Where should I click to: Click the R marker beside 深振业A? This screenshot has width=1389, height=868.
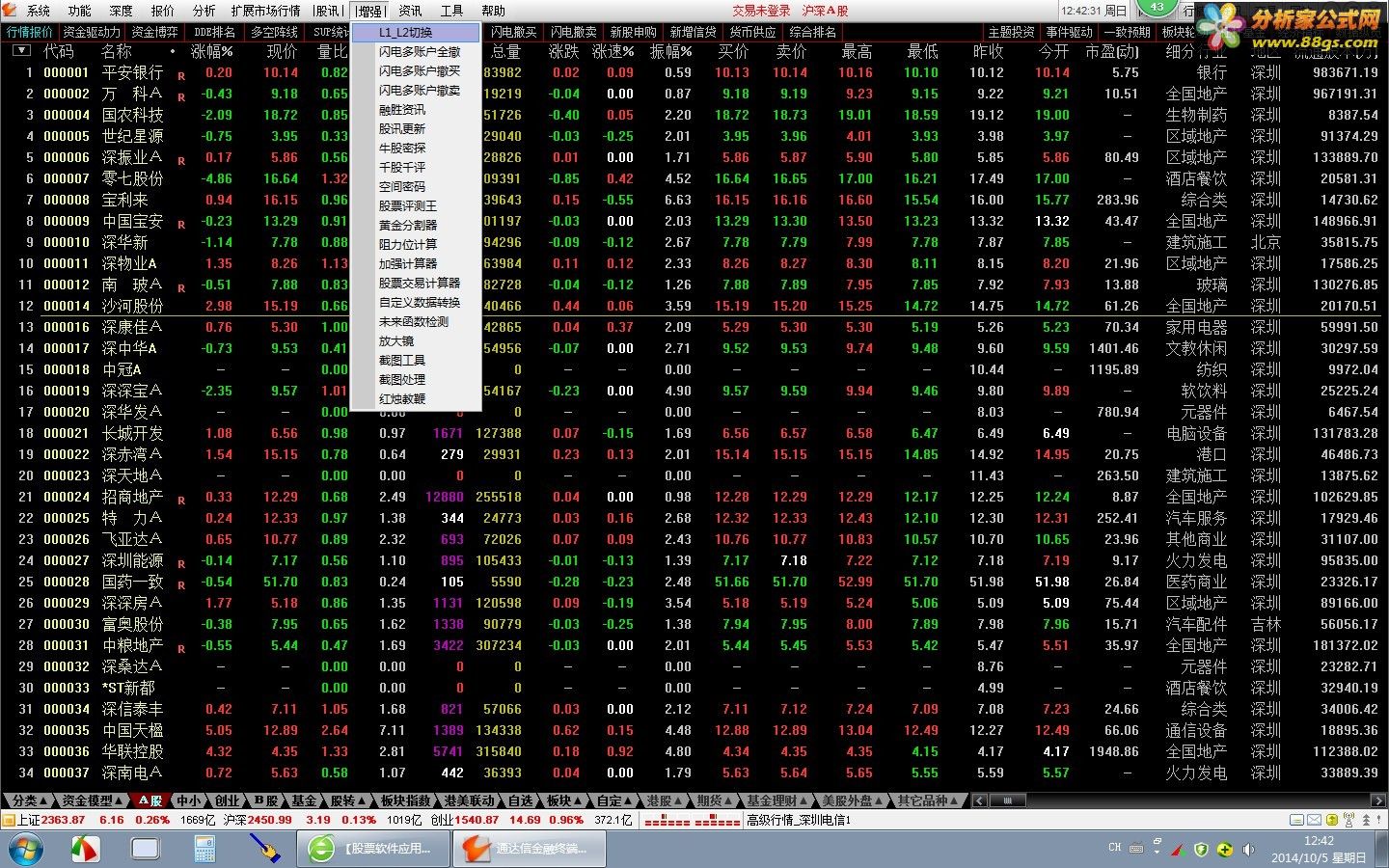(x=181, y=161)
